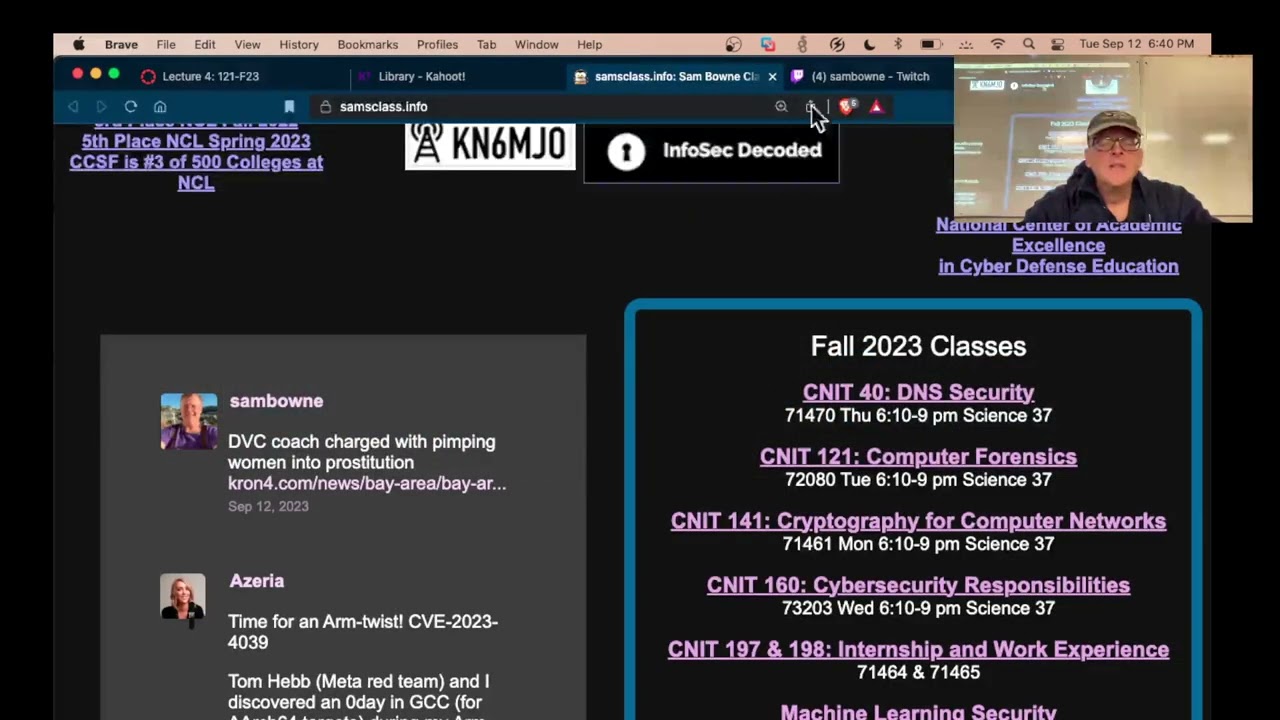Open the View menu
Screen dimensions: 1280x720
pos(247,44)
